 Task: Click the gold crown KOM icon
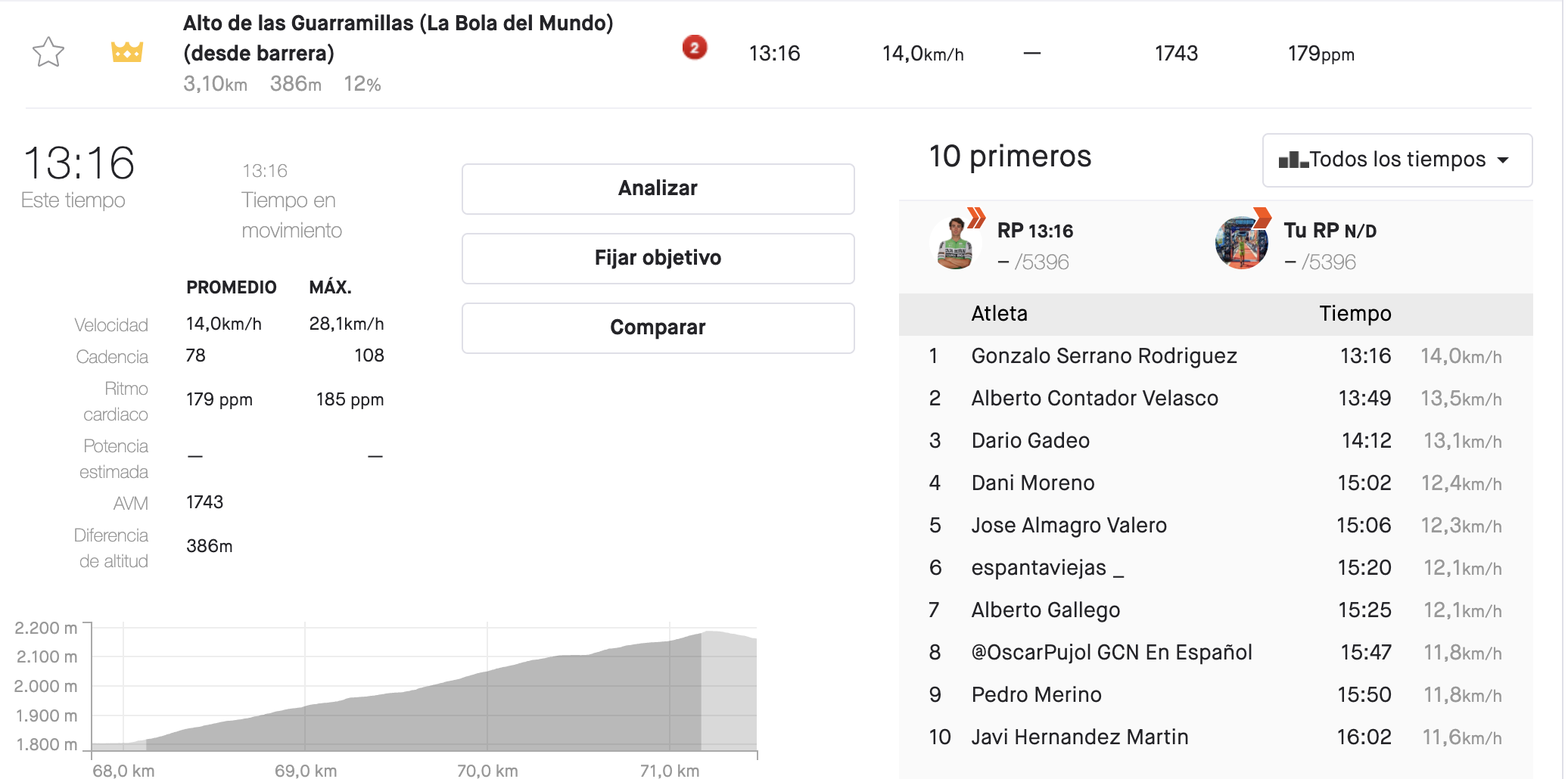point(127,52)
